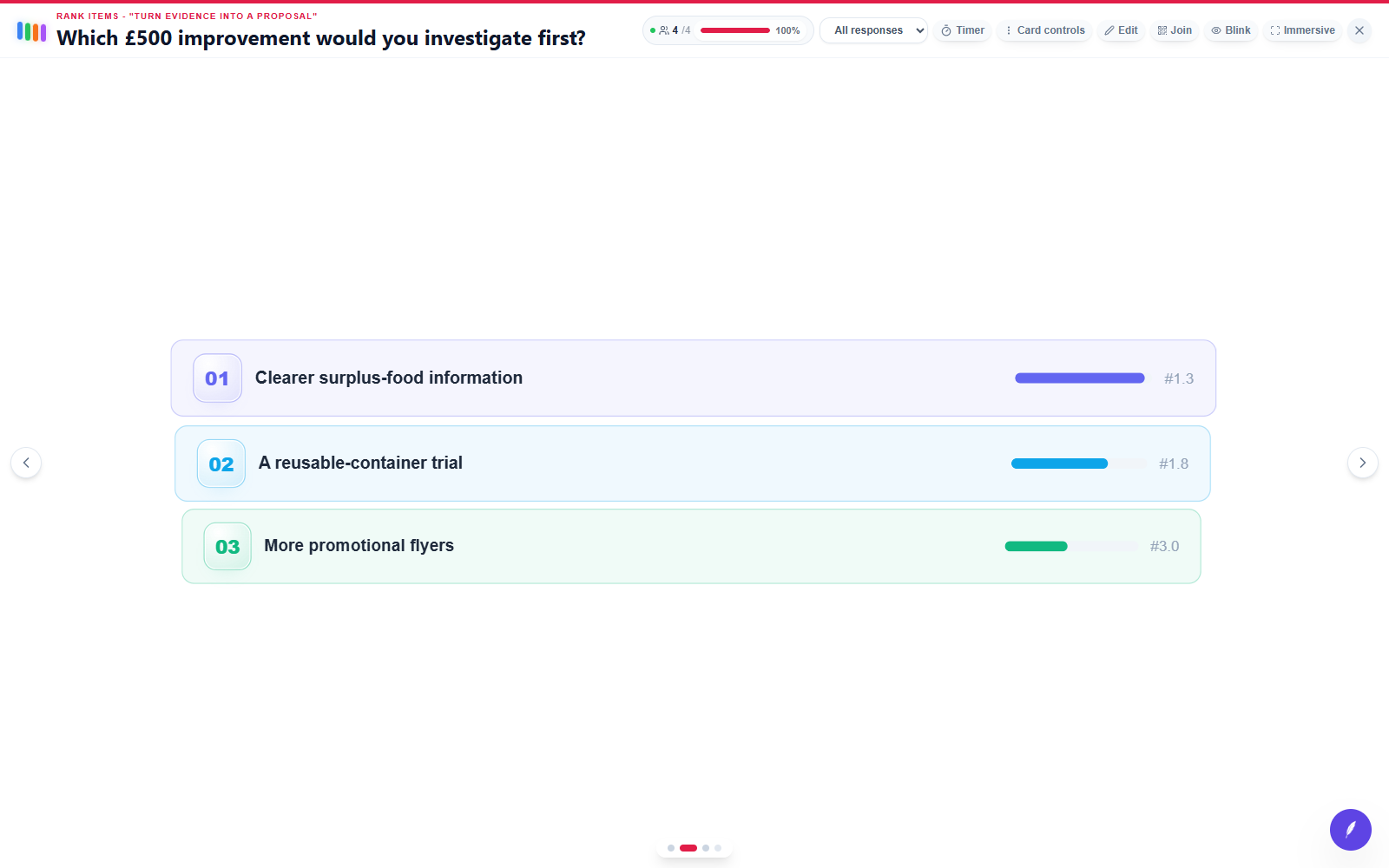Click the #1.8 average rank value
The width and height of the screenshot is (1389, 868).
(x=1174, y=464)
